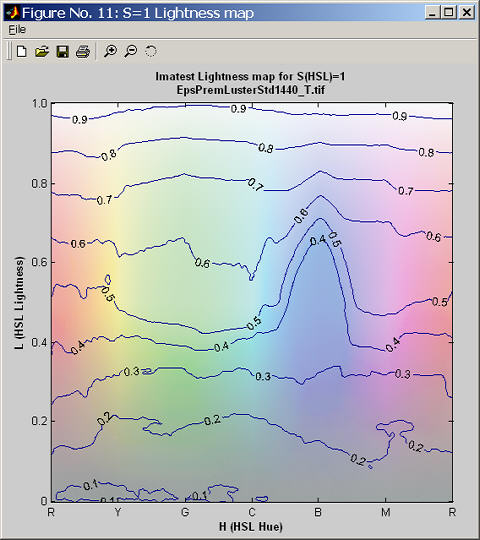
Task: Click the plot title Imatest Lightness map
Action: click(x=250, y=76)
